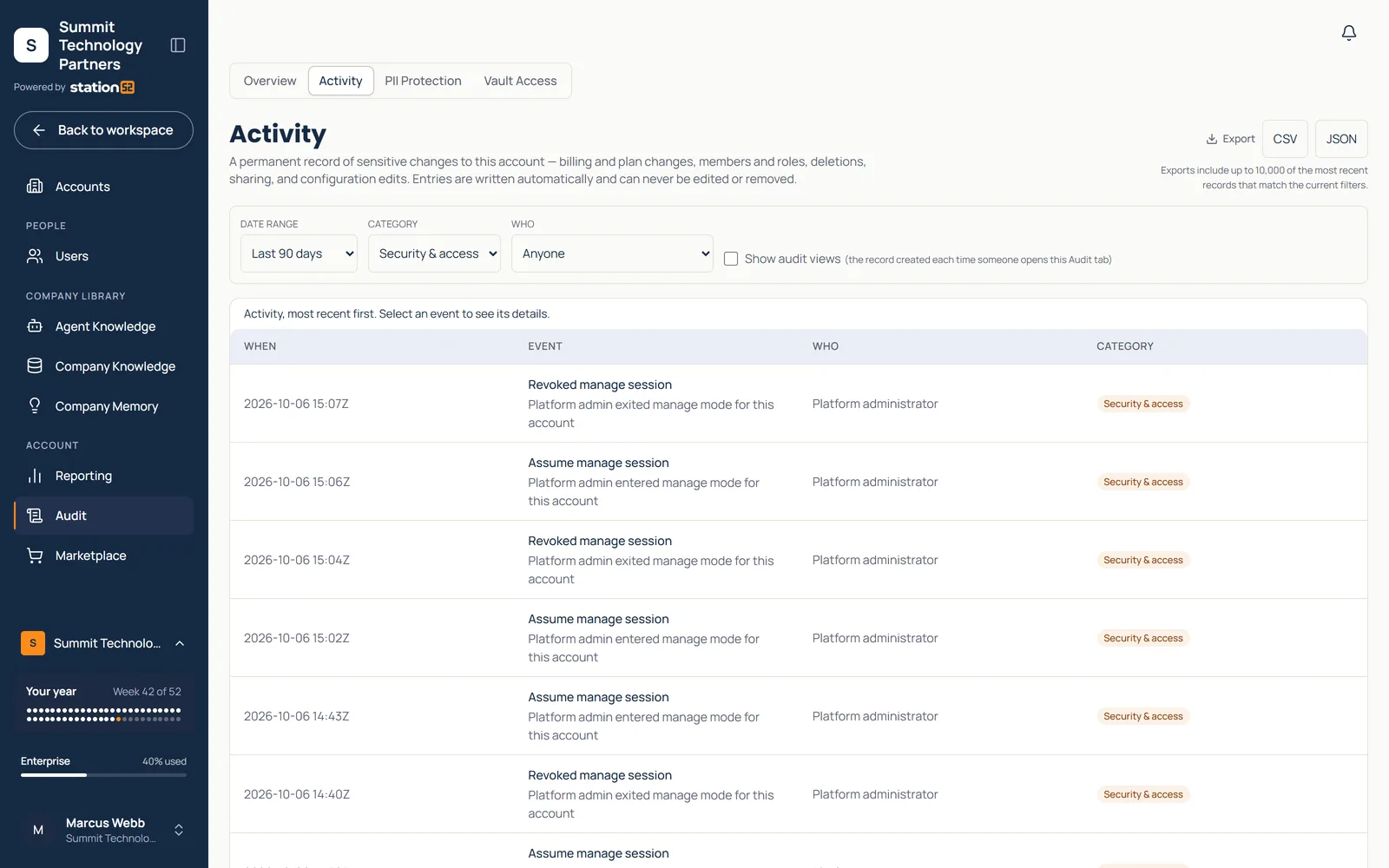The width and height of the screenshot is (1389, 868).
Task: Click the Marketplace cart icon
Action: click(35, 556)
